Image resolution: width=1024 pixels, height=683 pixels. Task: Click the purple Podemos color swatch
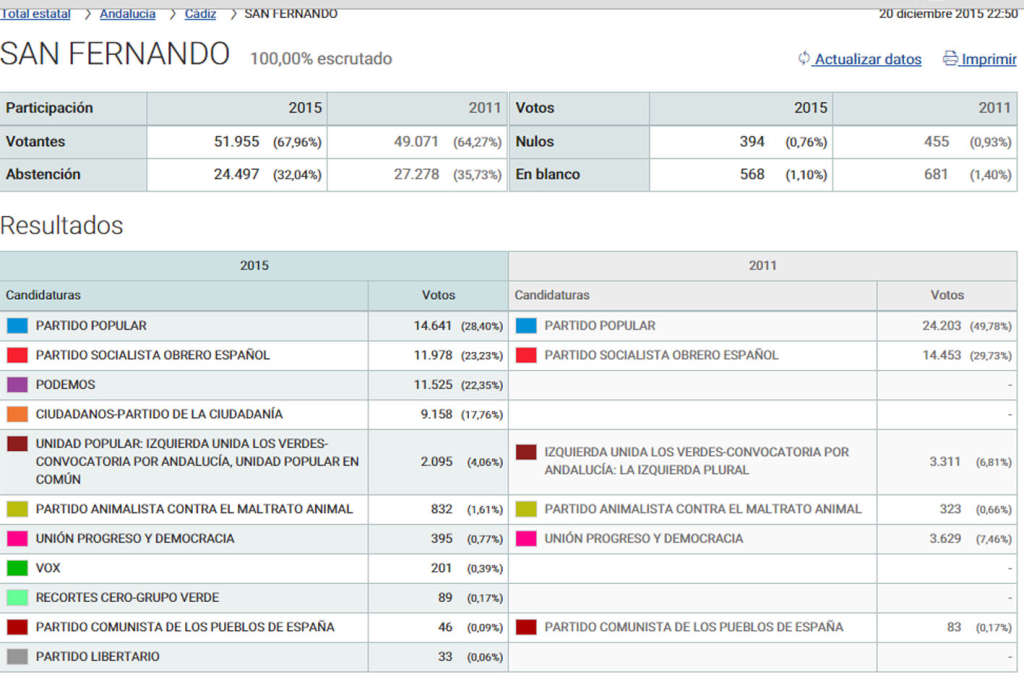pyautogui.click(x=17, y=385)
